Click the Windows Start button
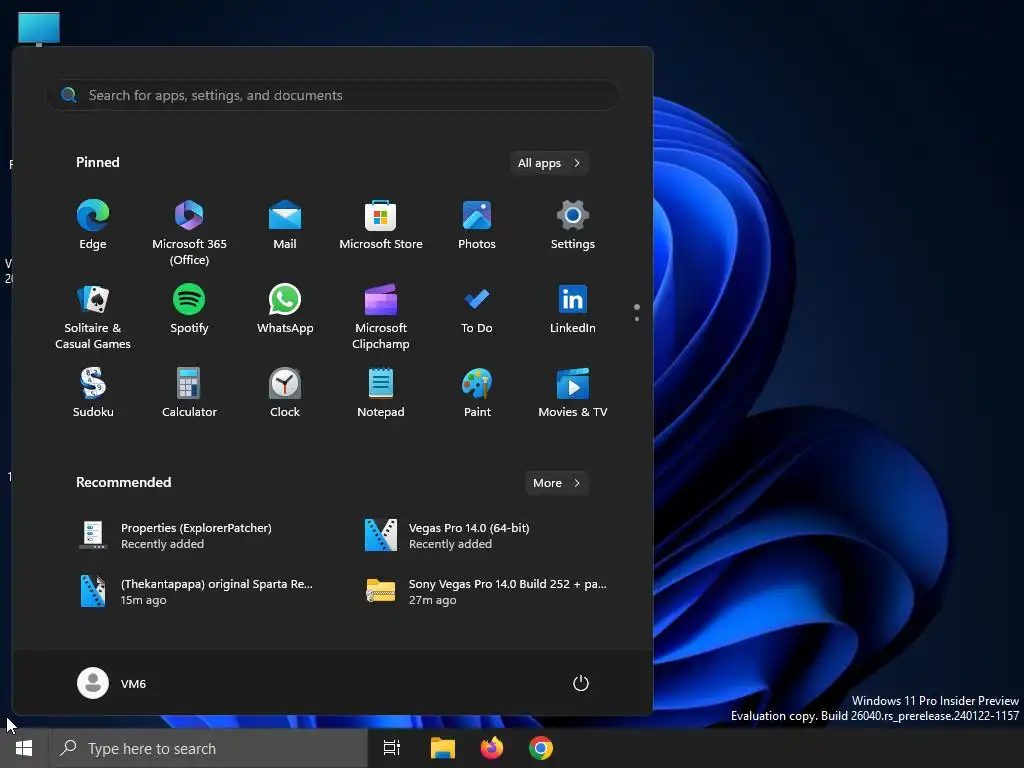The height and width of the screenshot is (768, 1024). point(24,748)
